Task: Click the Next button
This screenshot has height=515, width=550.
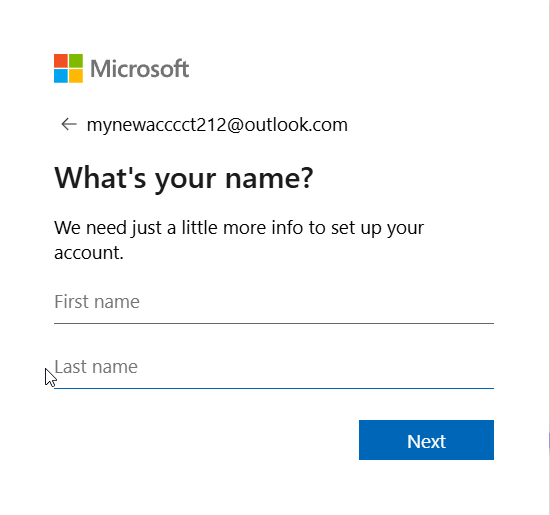Action: [426, 440]
